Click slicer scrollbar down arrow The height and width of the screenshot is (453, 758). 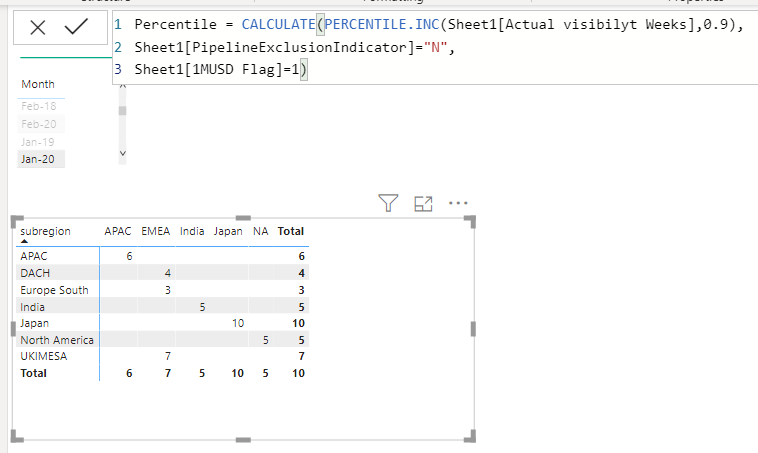tap(122, 153)
